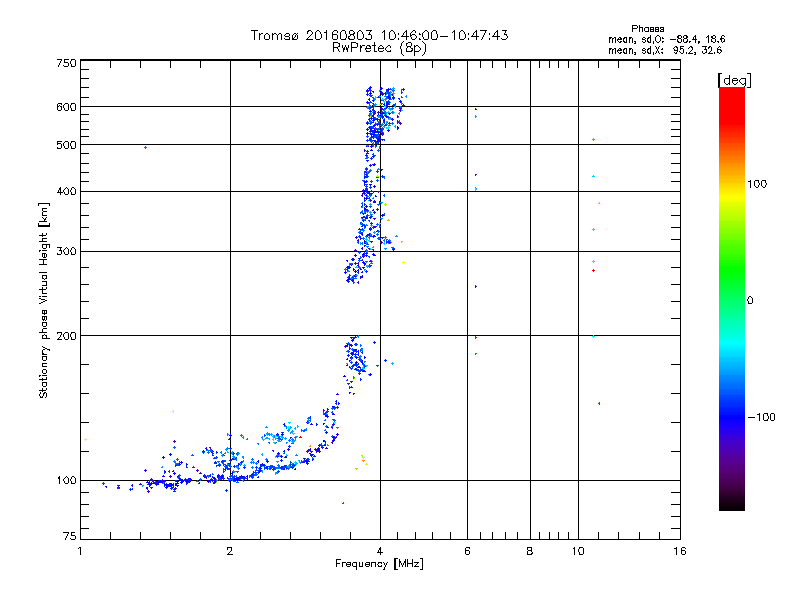
Task: Click the 100 label on the height axis
Action: (x=66, y=480)
